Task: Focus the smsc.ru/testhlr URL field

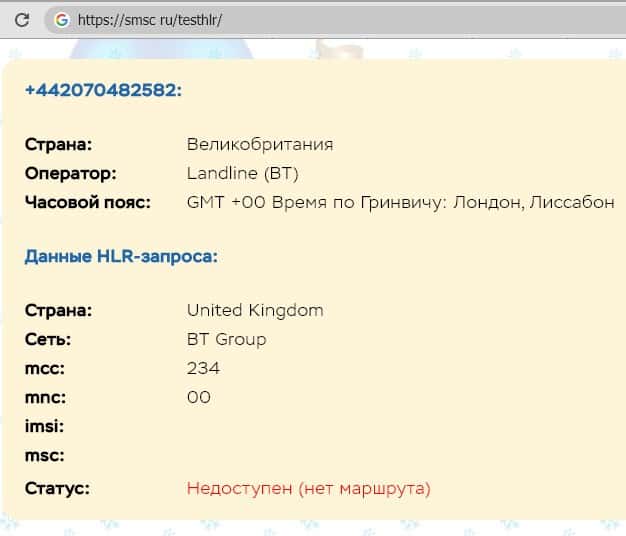Action: point(335,20)
